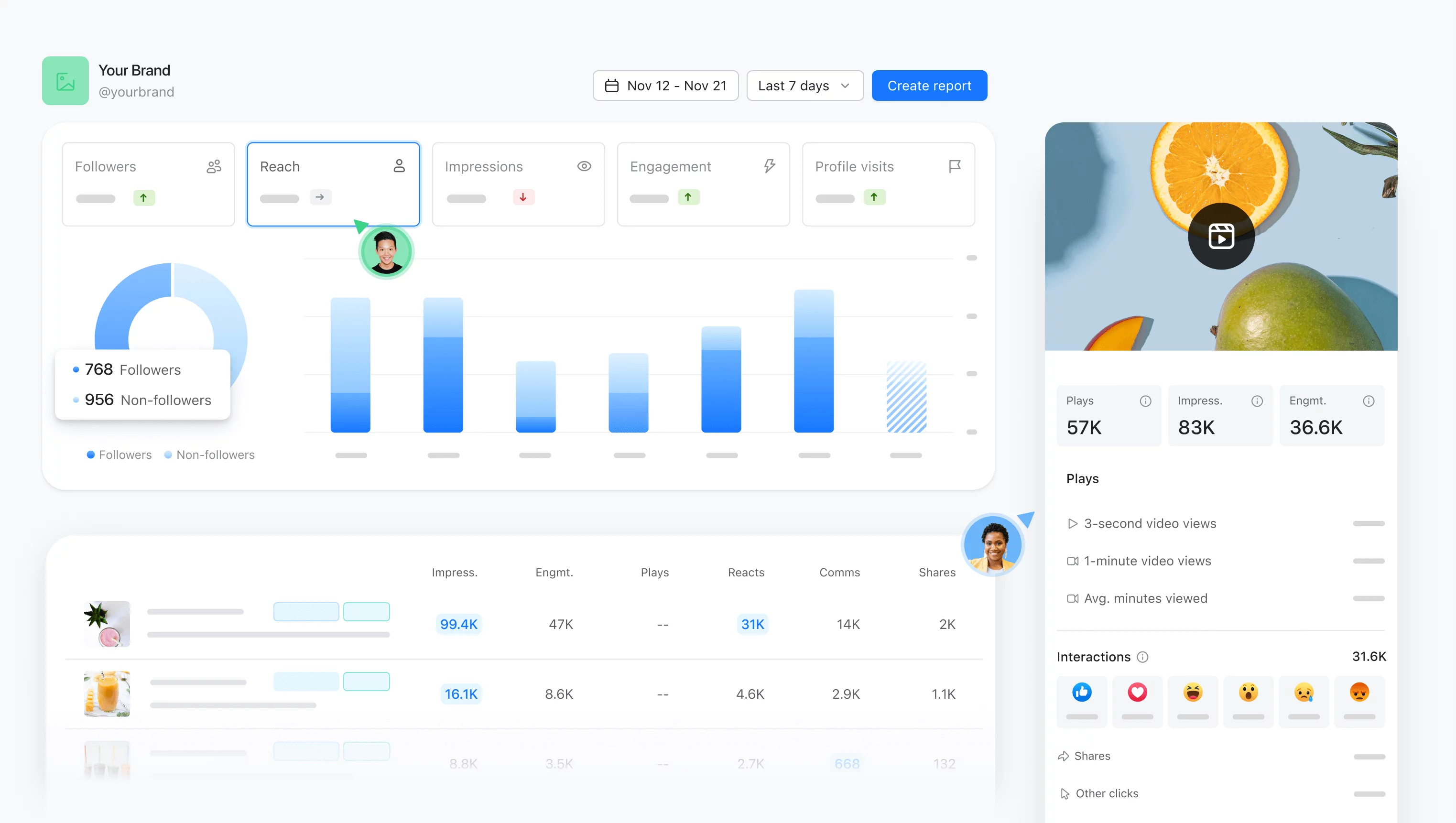Click the video play icon on fruit image
1456x823 pixels.
click(x=1221, y=237)
